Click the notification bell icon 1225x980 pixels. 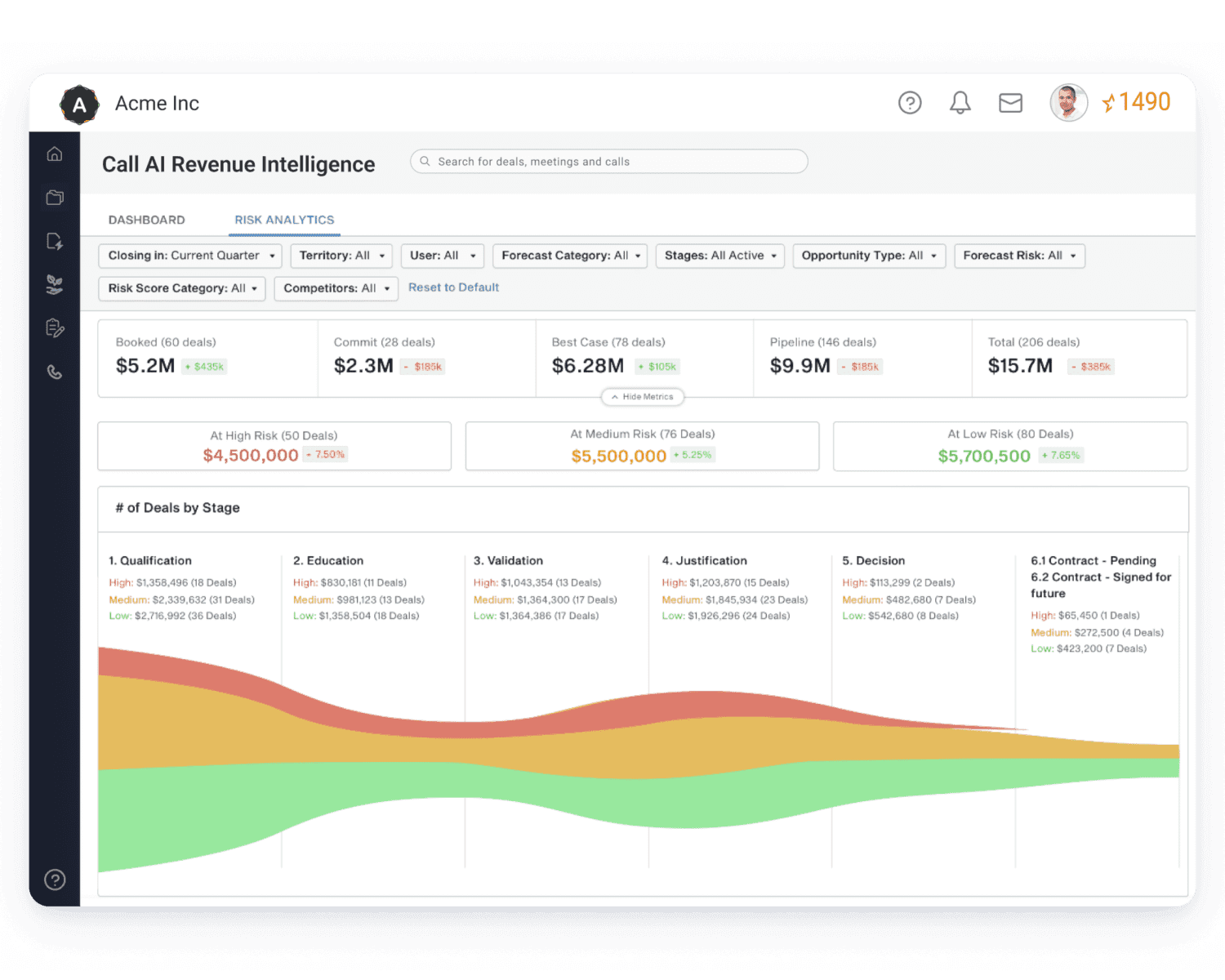(960, 103)
